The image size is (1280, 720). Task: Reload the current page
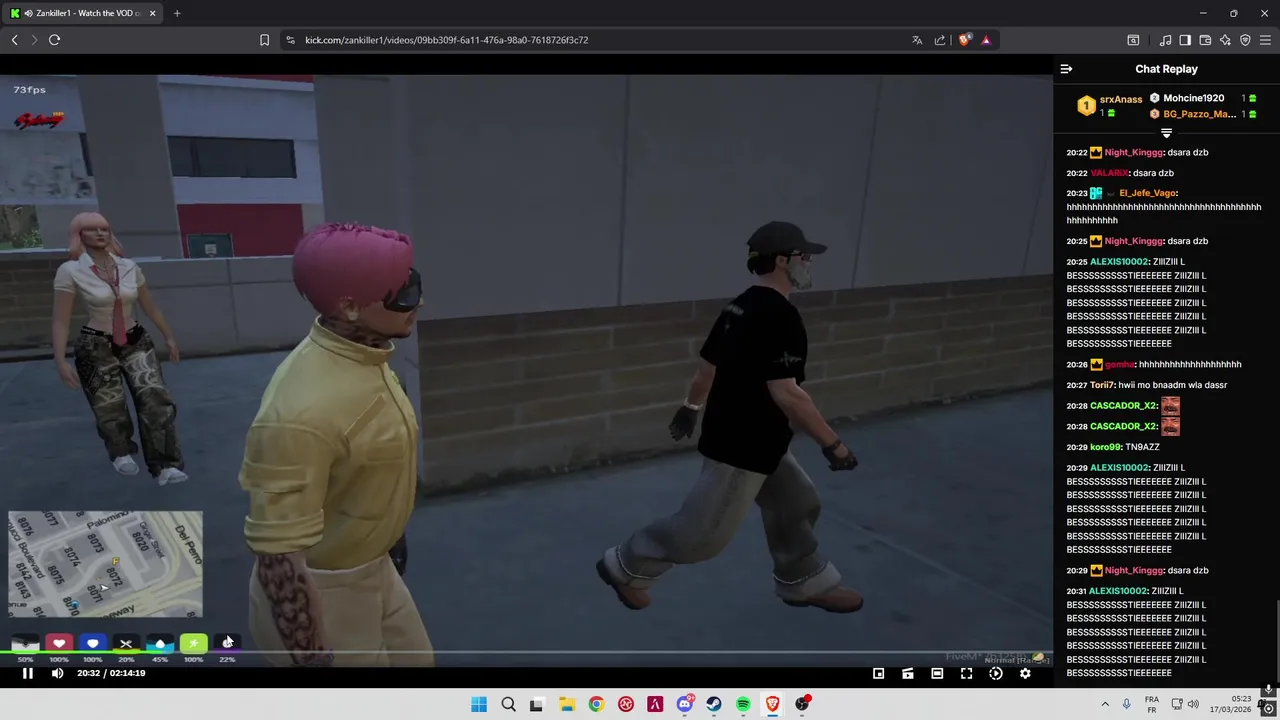(x=54, y=40)
